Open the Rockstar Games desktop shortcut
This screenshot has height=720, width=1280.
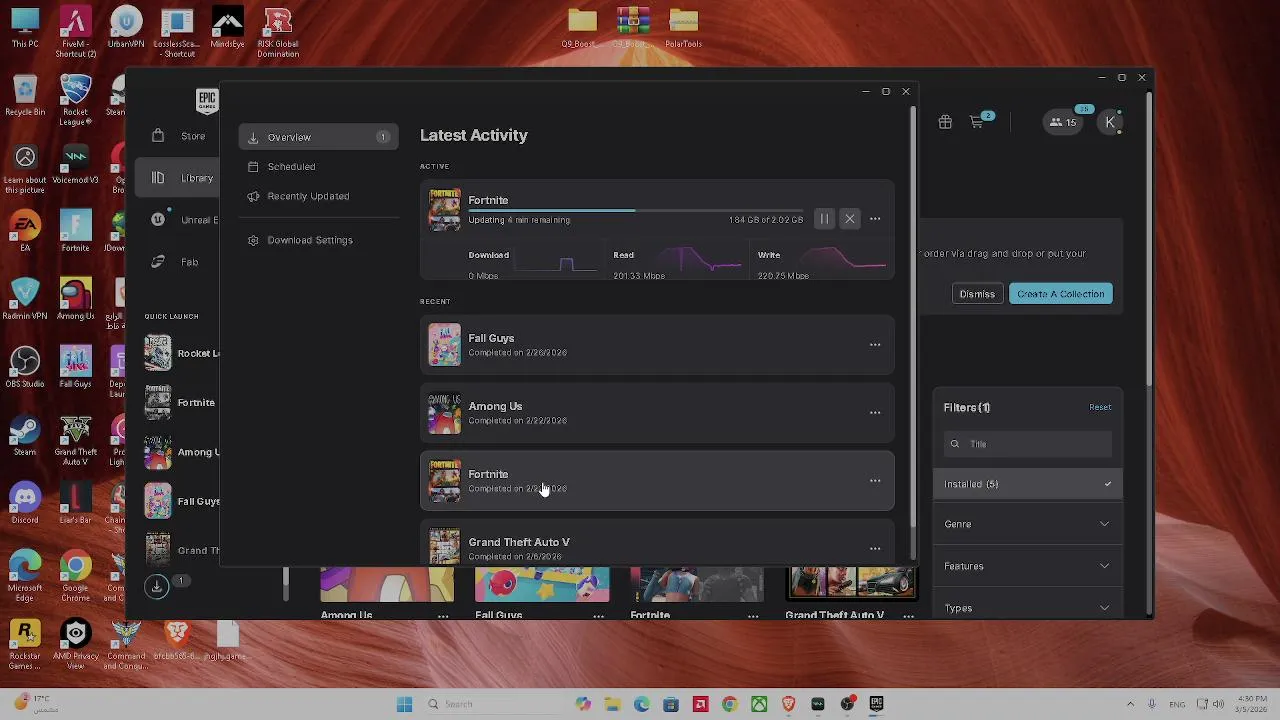point(25,645)
